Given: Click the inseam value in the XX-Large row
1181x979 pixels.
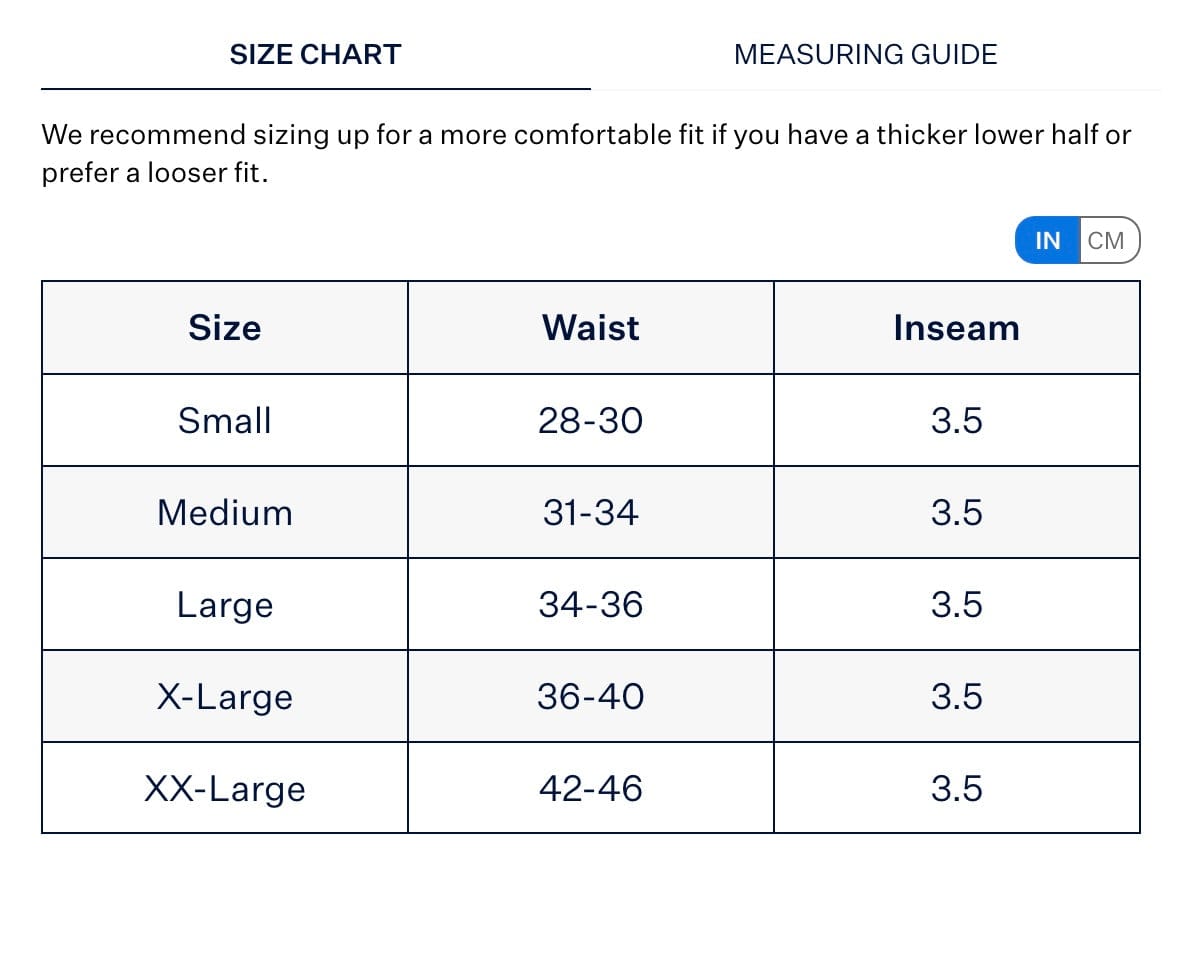Looking at the screenshot, I should (x=956, y=789).
